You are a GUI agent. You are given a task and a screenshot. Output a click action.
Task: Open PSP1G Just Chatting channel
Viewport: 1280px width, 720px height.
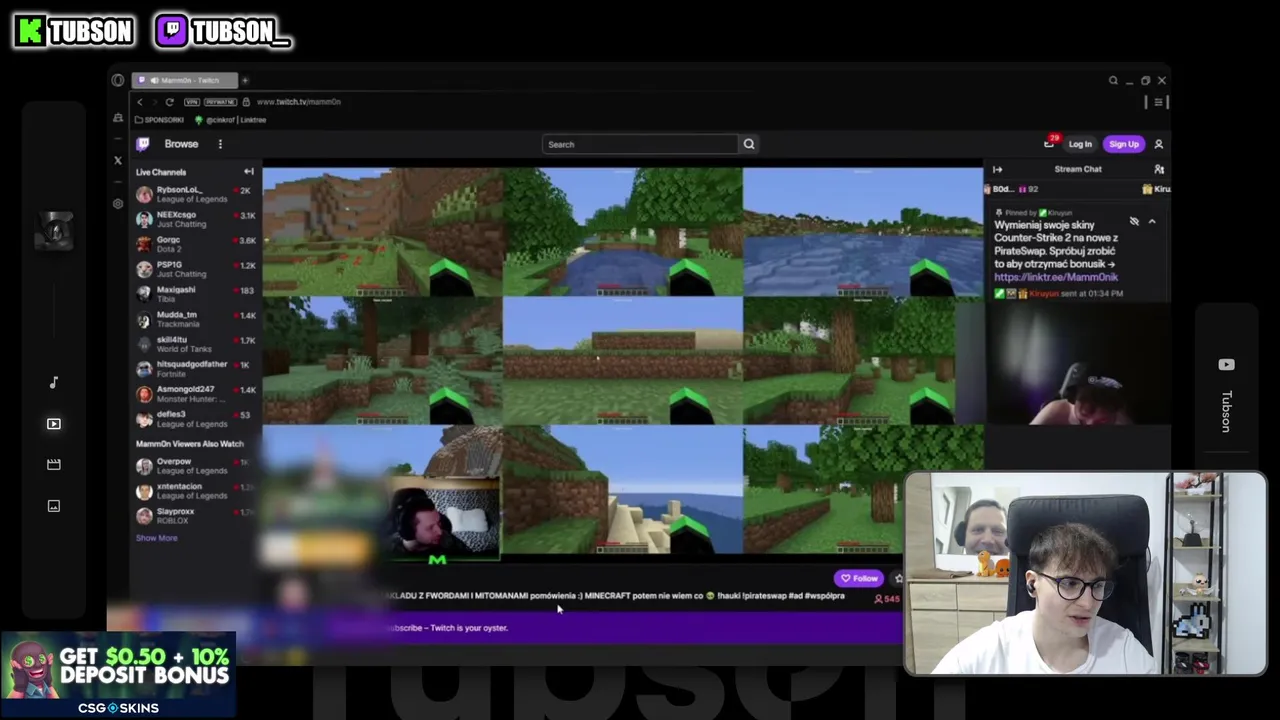click(x=196, y=269)
